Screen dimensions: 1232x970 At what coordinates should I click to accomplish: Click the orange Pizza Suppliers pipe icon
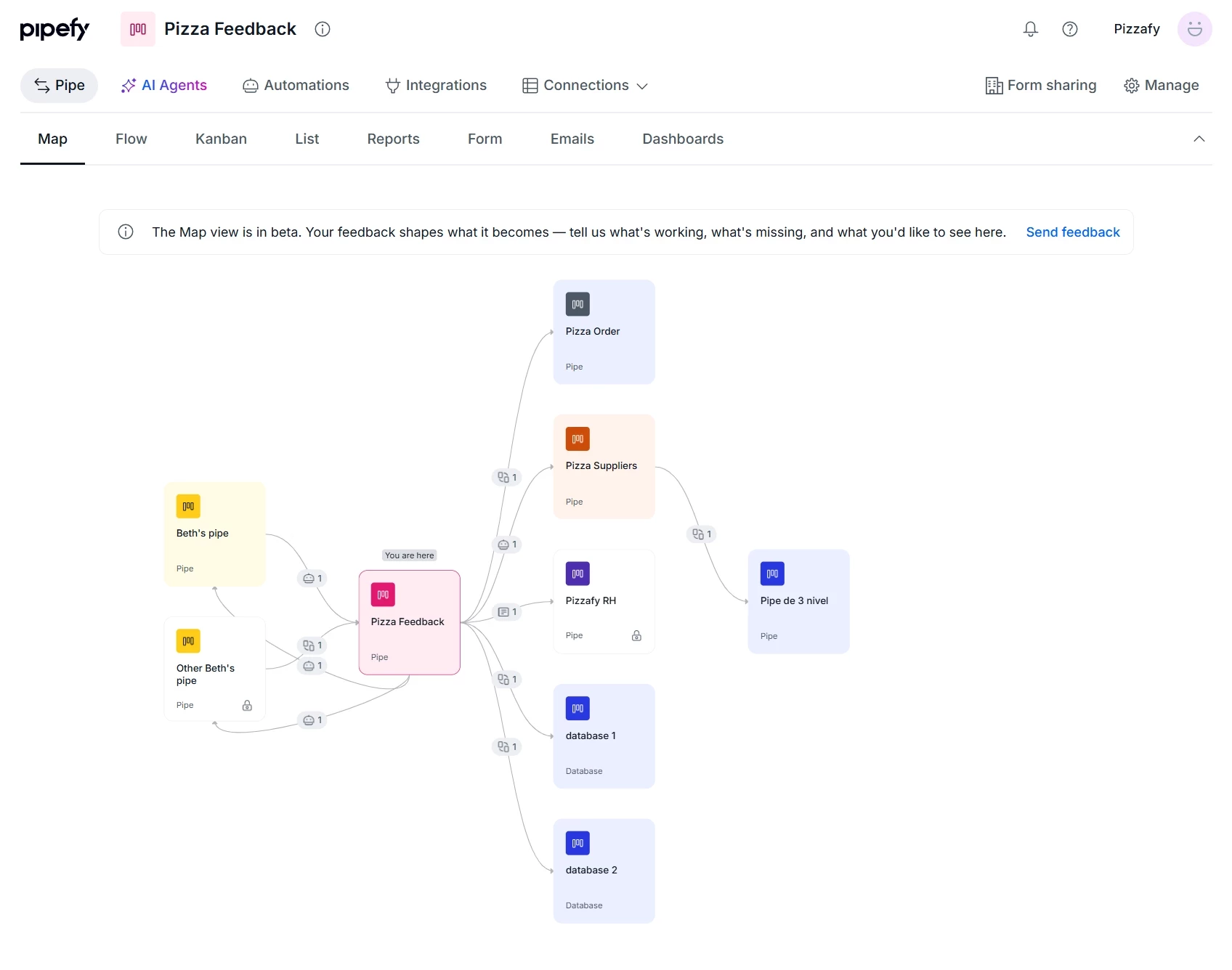coord(577,439)
